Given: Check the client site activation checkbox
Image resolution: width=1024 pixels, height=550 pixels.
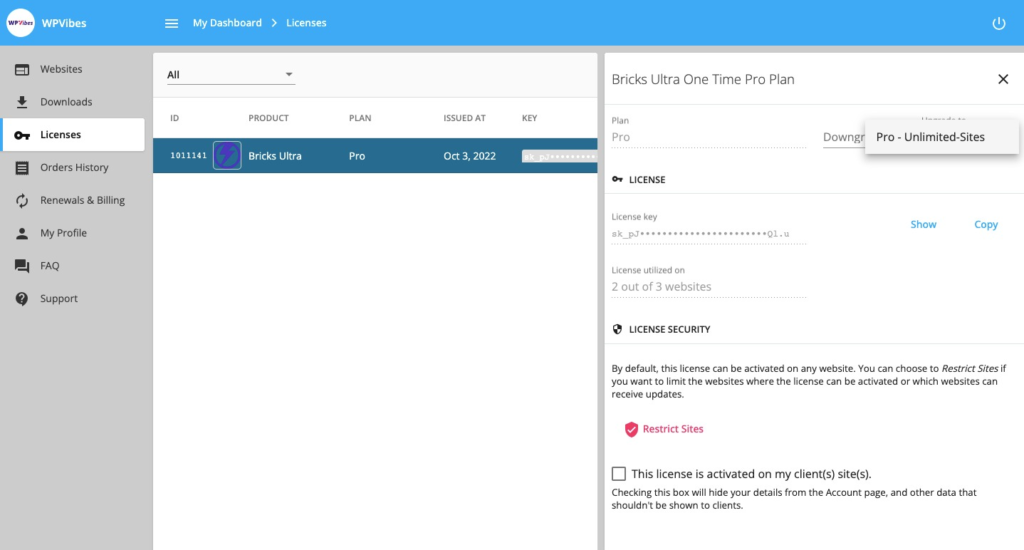Looking at the screenshot, I should 618,474.
